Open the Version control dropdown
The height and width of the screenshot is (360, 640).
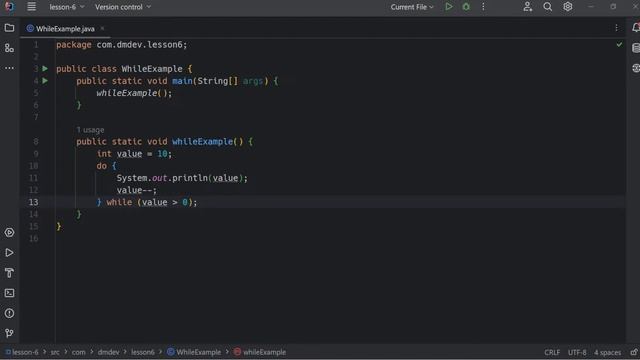tap(123, 7)
